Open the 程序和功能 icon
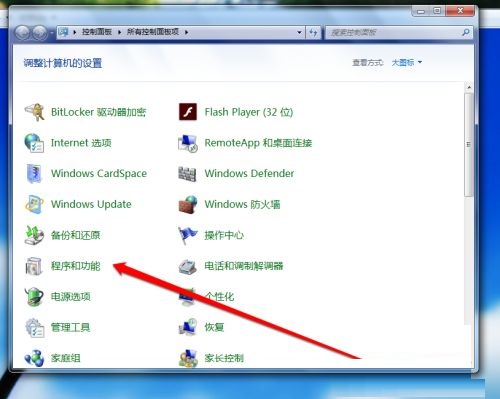The height and width of the screenshot is (399, 500). click(x=34, y=266)
